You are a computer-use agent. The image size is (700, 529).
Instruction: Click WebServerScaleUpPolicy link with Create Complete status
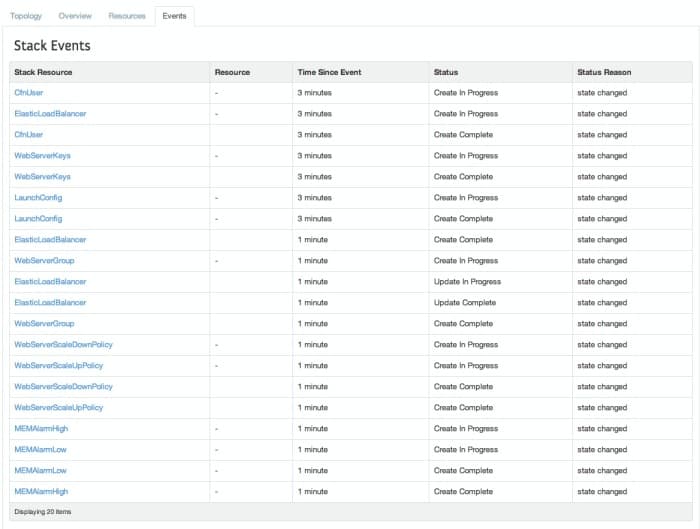click(x=58, y=408)
